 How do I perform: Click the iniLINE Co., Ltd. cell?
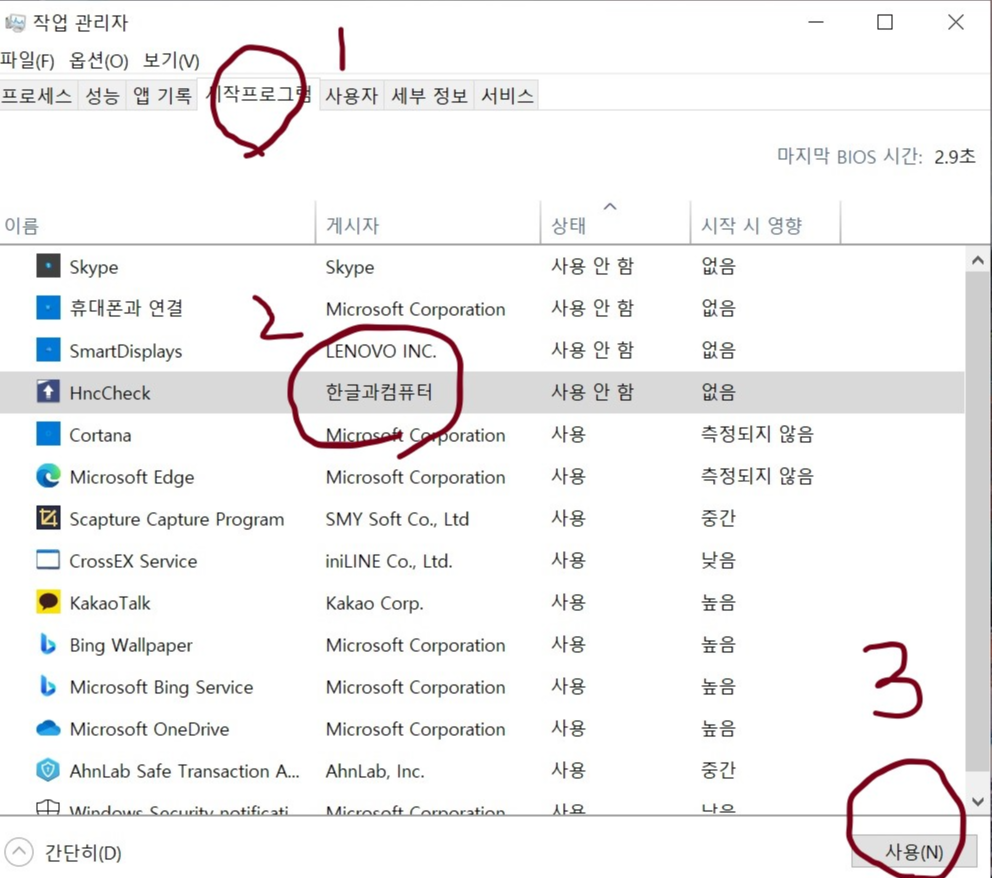tap(389, 561)
